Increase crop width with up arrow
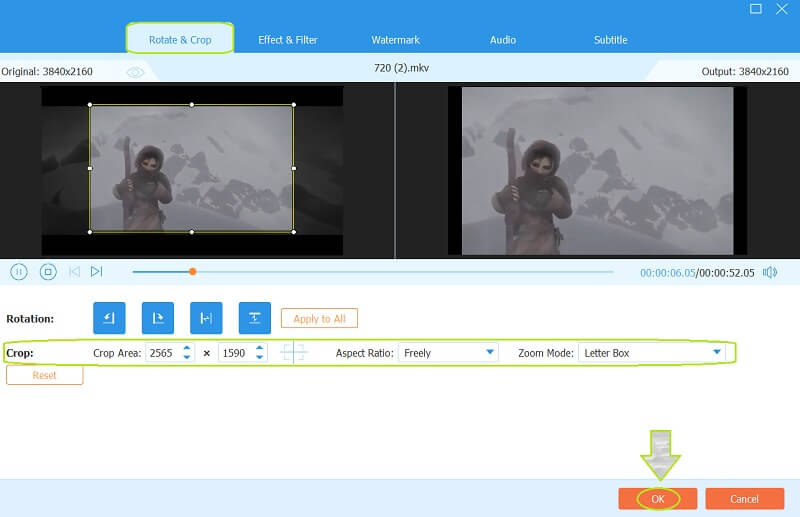Screen dimensions: 800x517 pyautogui.click(x=187, y=348)
